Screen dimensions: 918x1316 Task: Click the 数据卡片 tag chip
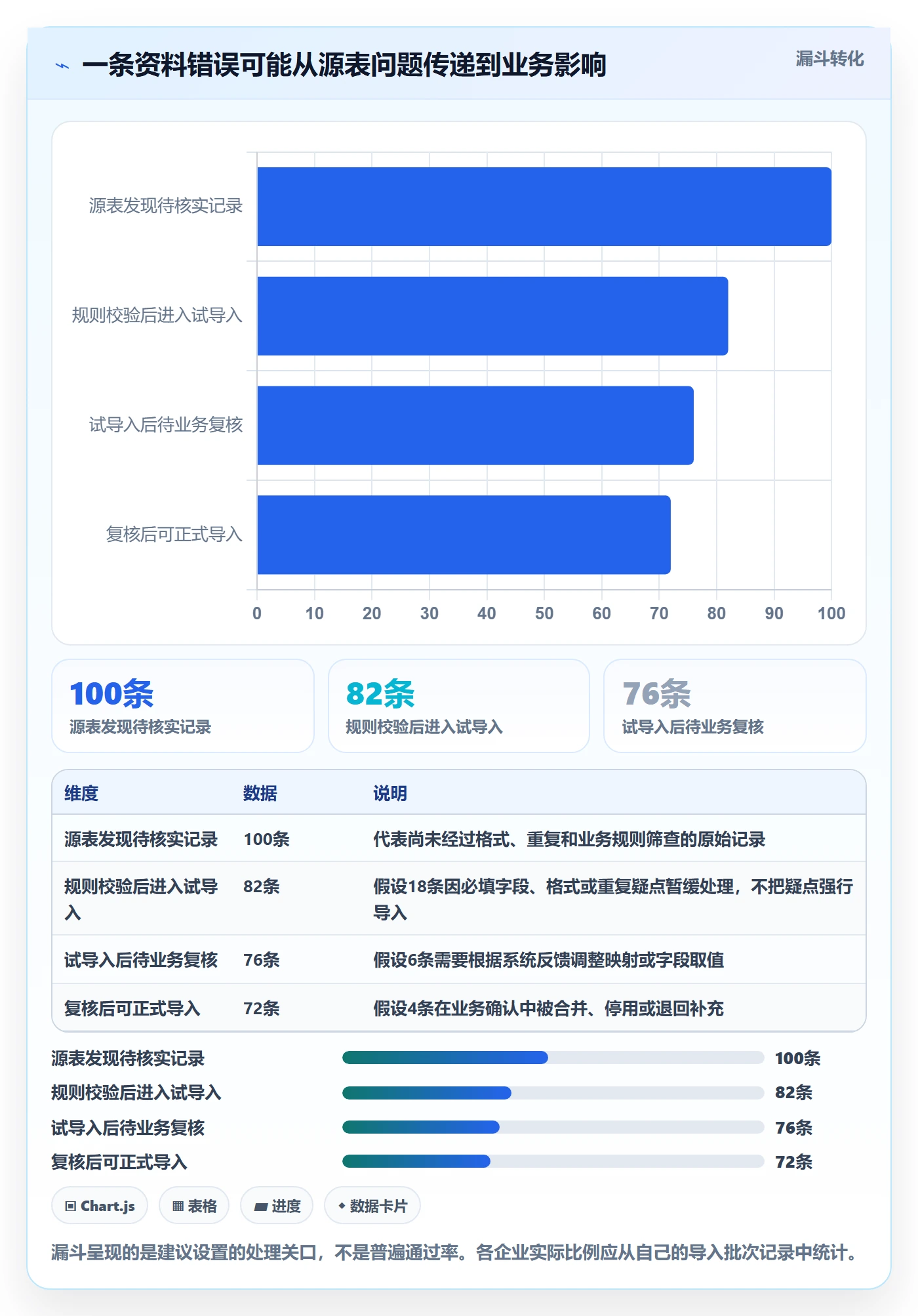click(x=372, y=1206)
